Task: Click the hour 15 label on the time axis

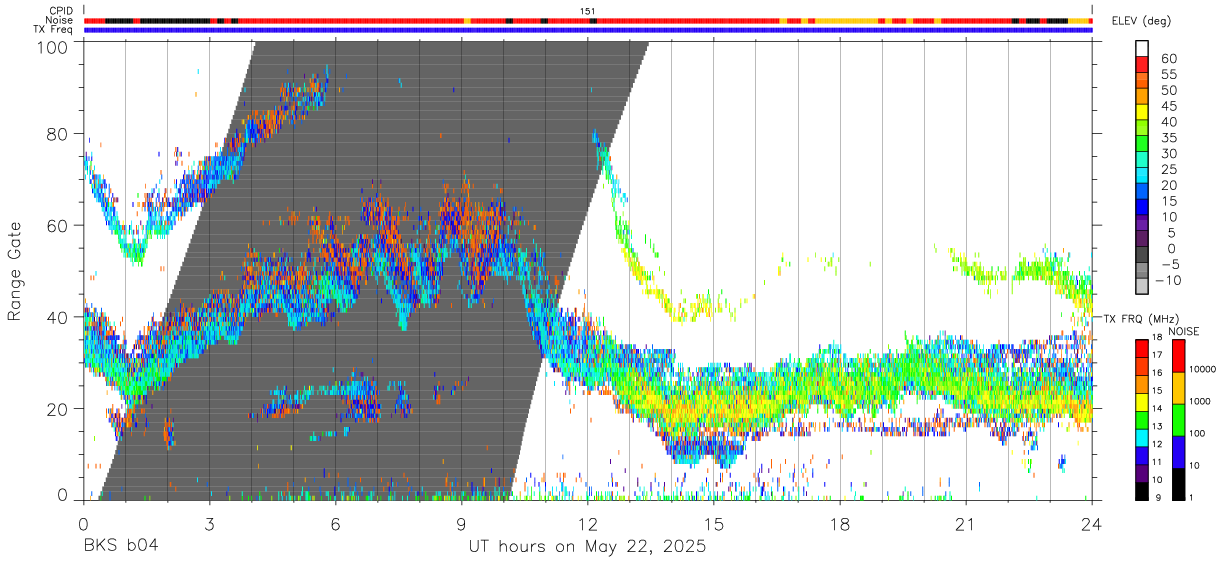Action: click(x=714, y=524)
